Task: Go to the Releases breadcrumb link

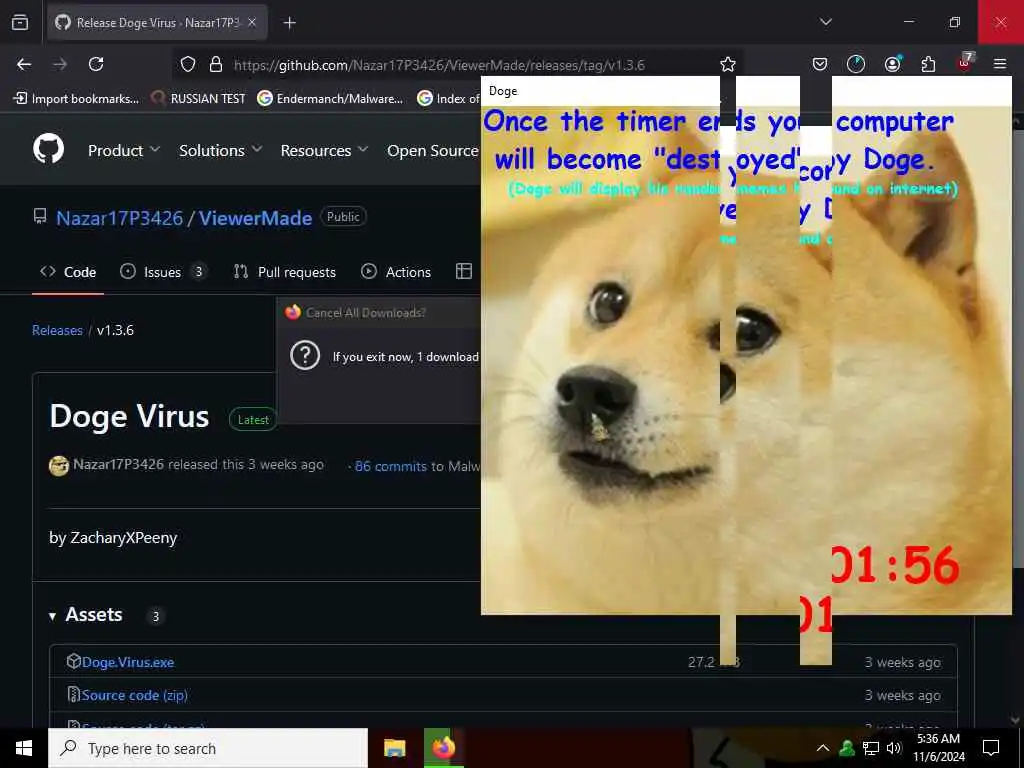Action: pos(57,330)
